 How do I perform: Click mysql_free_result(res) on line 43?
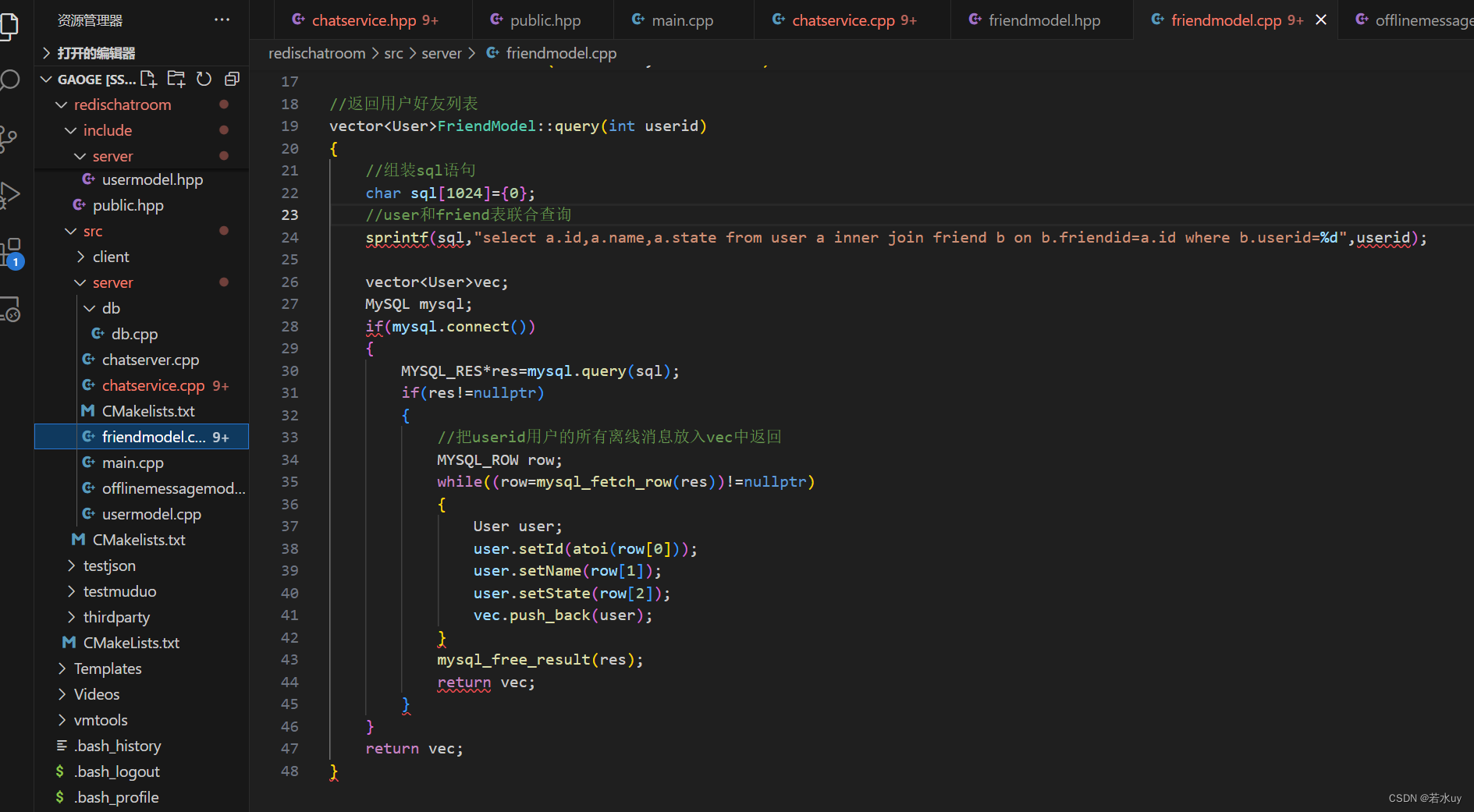click(541, 660)
